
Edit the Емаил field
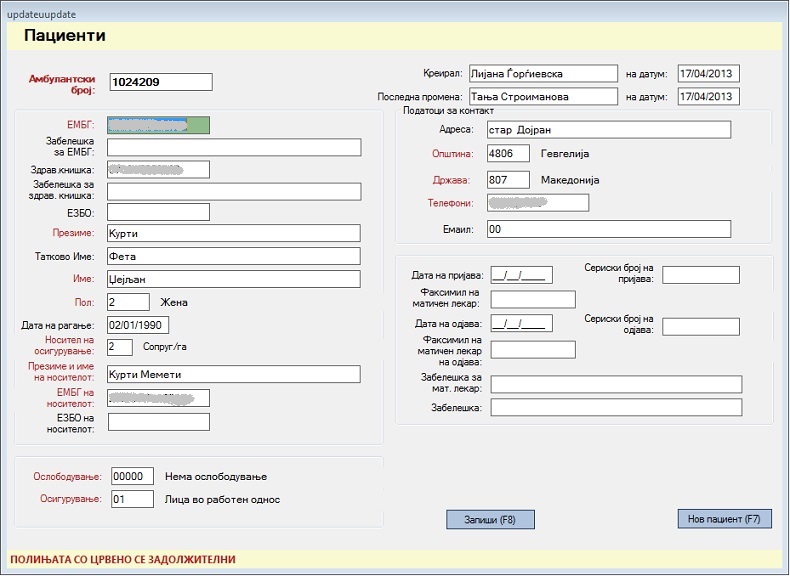(609, 229)
